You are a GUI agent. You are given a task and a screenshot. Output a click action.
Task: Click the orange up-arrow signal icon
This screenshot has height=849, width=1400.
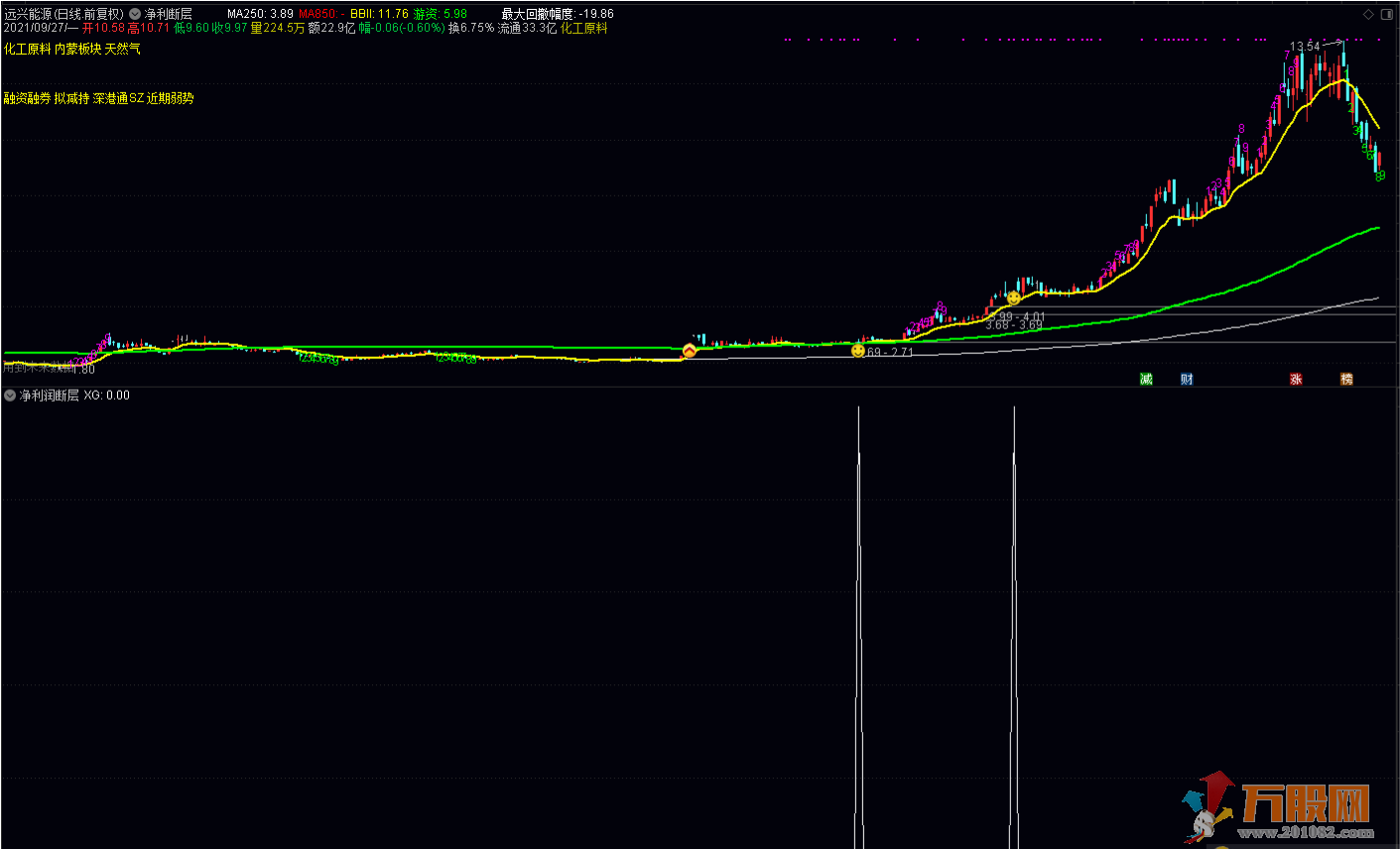pos(690,350)
